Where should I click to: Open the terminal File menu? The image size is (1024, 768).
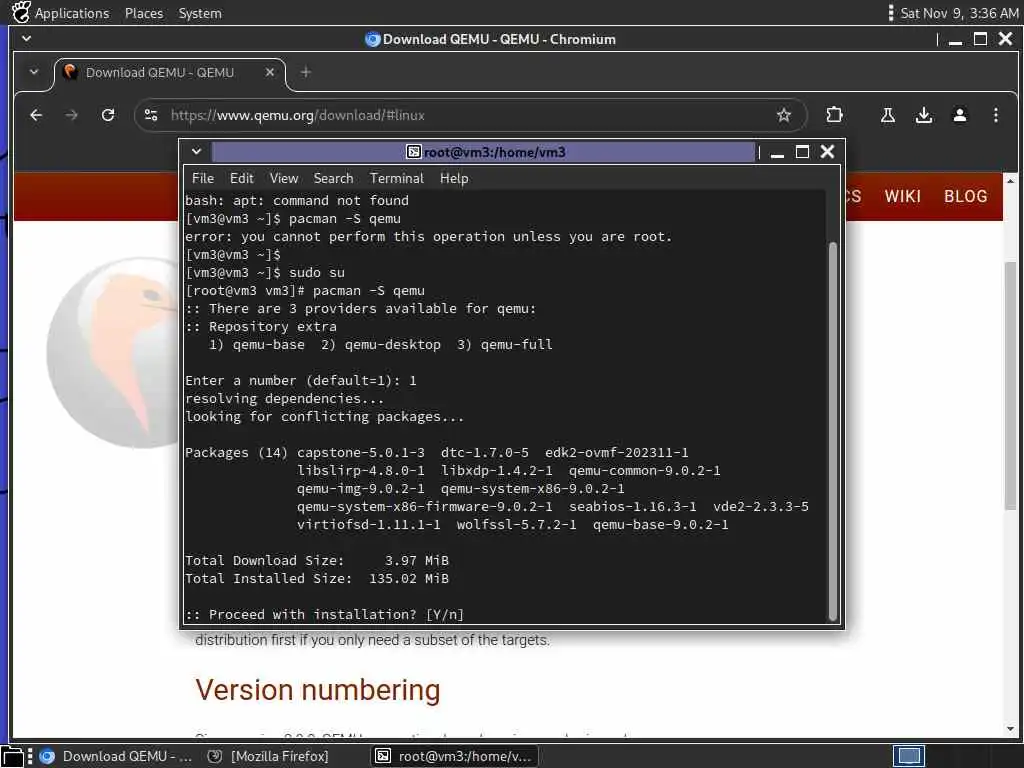pos(202,178)
